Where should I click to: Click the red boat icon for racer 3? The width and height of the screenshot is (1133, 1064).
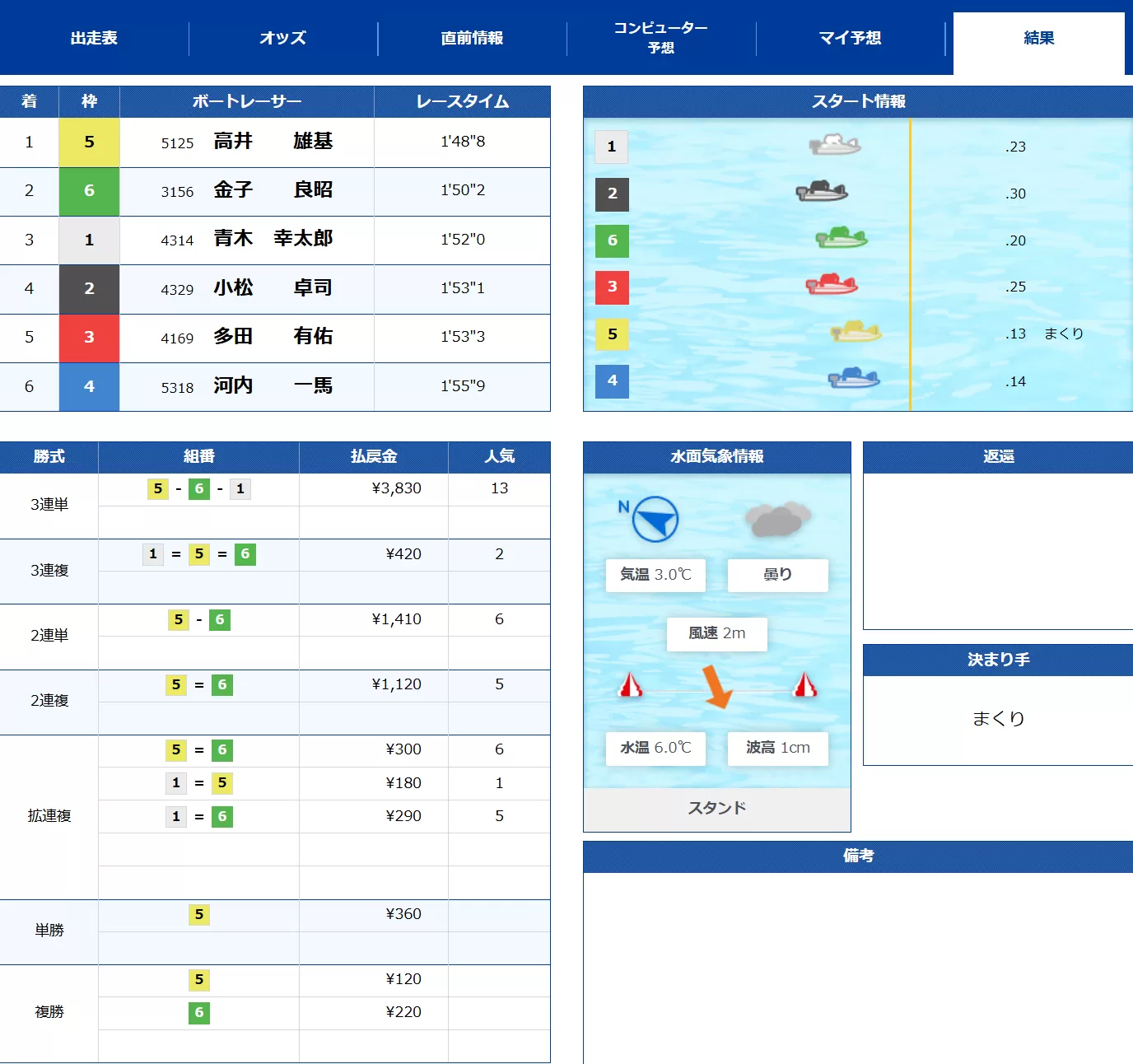click(834, 286)
